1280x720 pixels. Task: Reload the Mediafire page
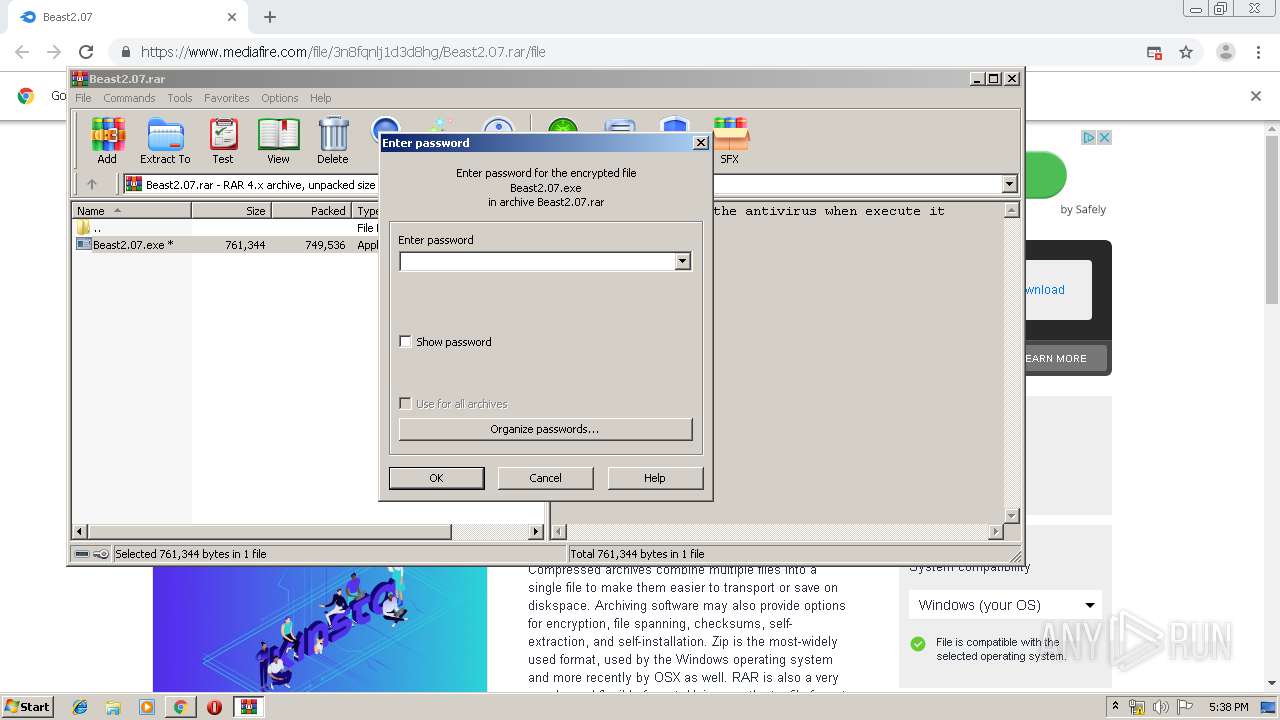pyautogui.click(x=86, y=52)
